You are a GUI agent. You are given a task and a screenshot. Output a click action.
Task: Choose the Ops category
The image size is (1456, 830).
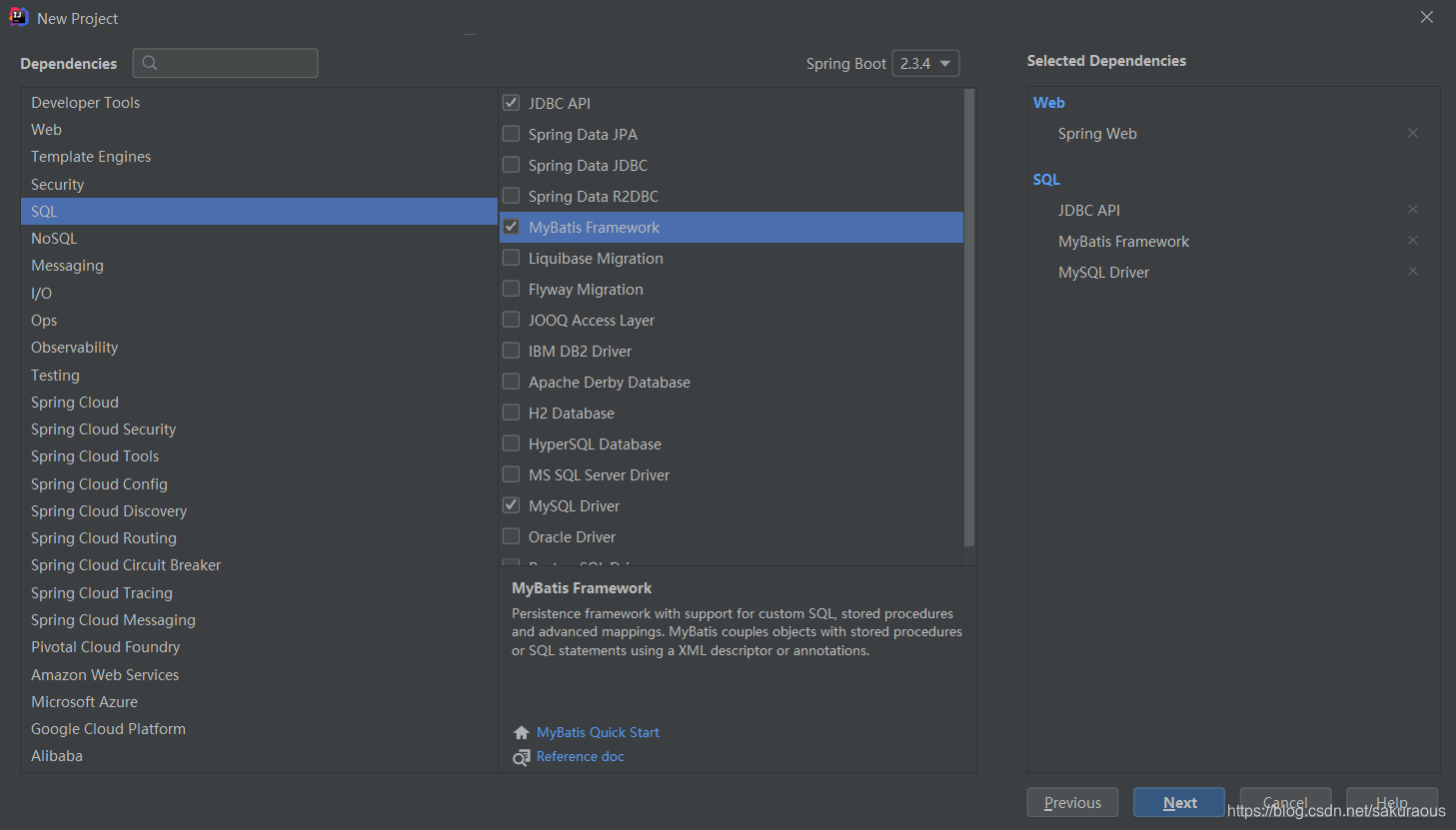coord(259,321)
